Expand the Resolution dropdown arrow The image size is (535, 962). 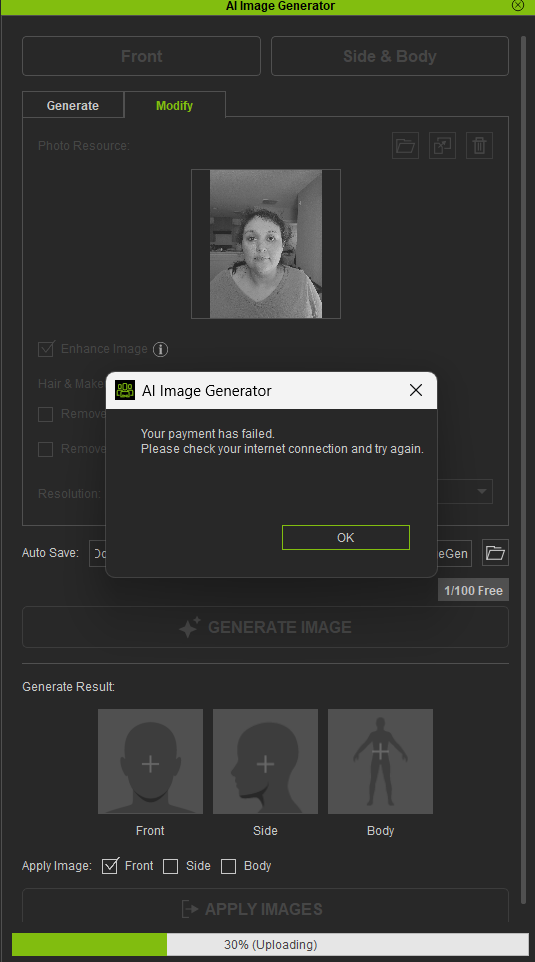pos(482,491)
